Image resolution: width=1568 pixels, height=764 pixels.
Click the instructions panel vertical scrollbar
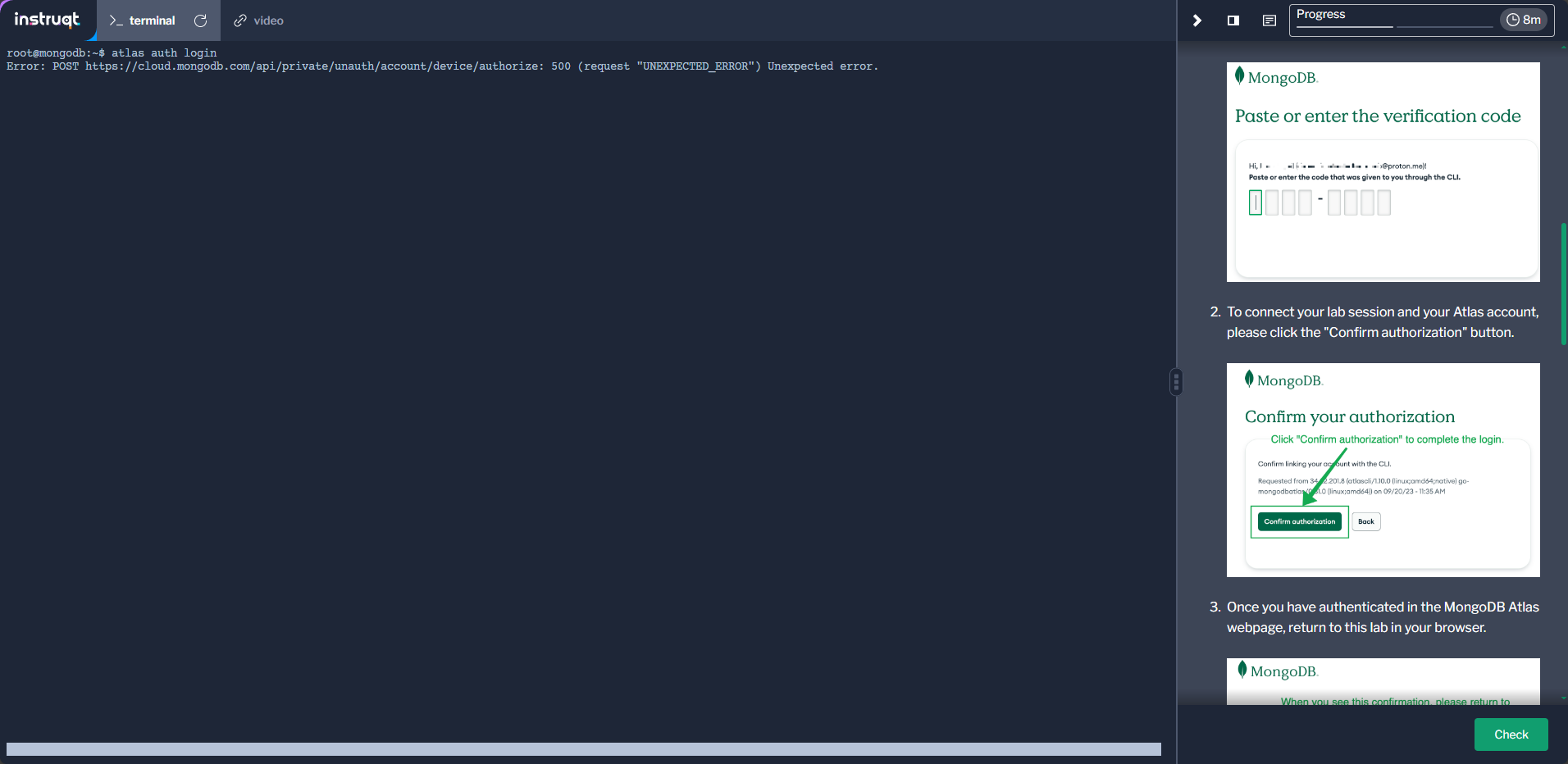click(1564, 284)
